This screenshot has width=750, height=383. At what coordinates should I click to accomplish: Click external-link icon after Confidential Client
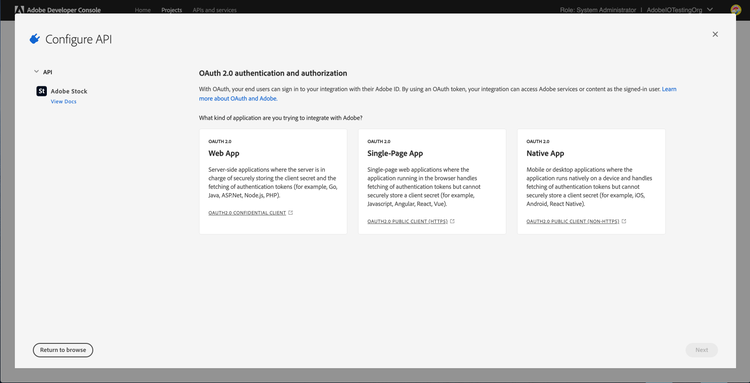(x=291, y=213)
